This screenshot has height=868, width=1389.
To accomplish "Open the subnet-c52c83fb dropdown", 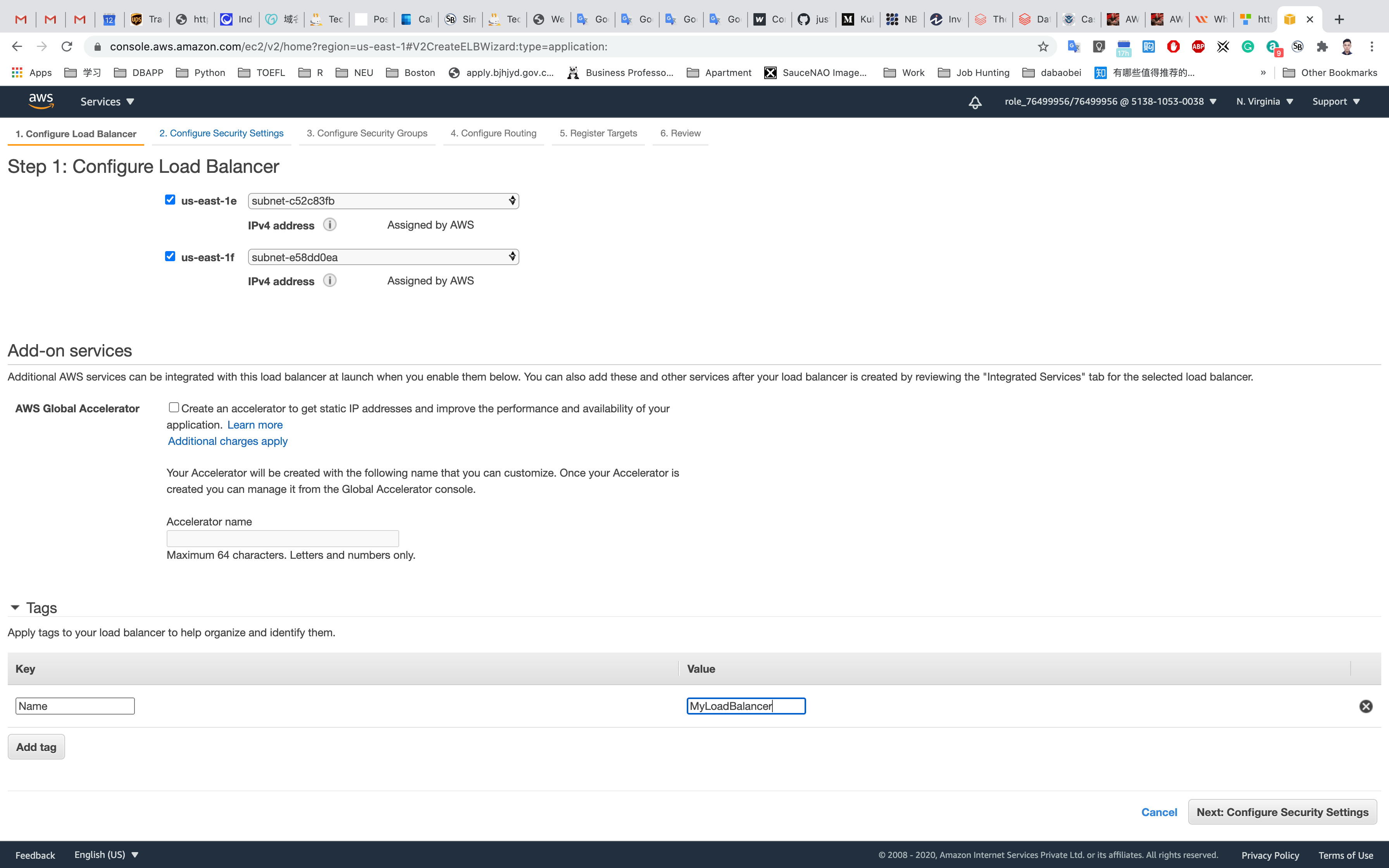I will [x=383, y=201].
